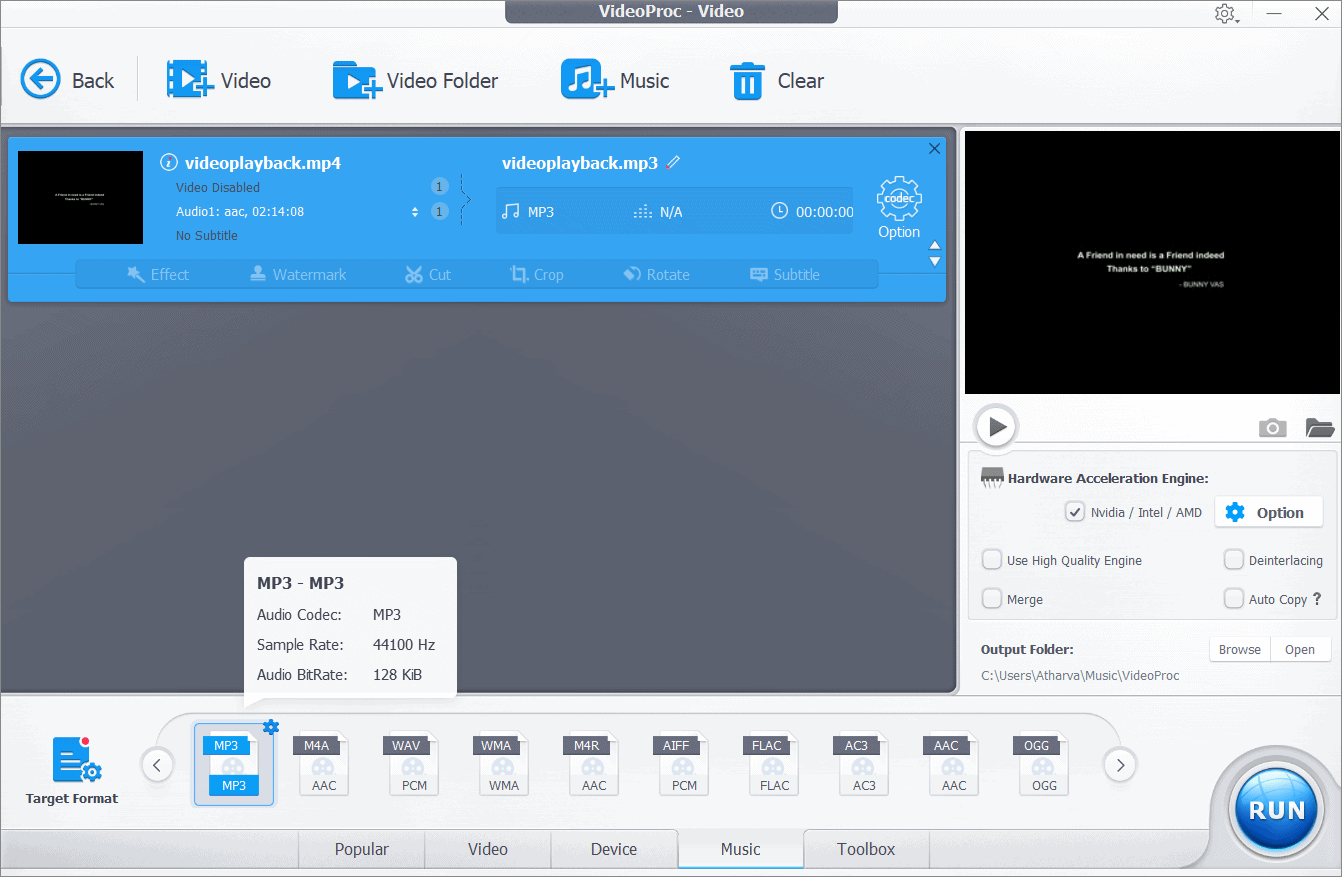This screenshot has width=1342, height=877.
Task: Select the WMA format
Action: pos(504,765)
